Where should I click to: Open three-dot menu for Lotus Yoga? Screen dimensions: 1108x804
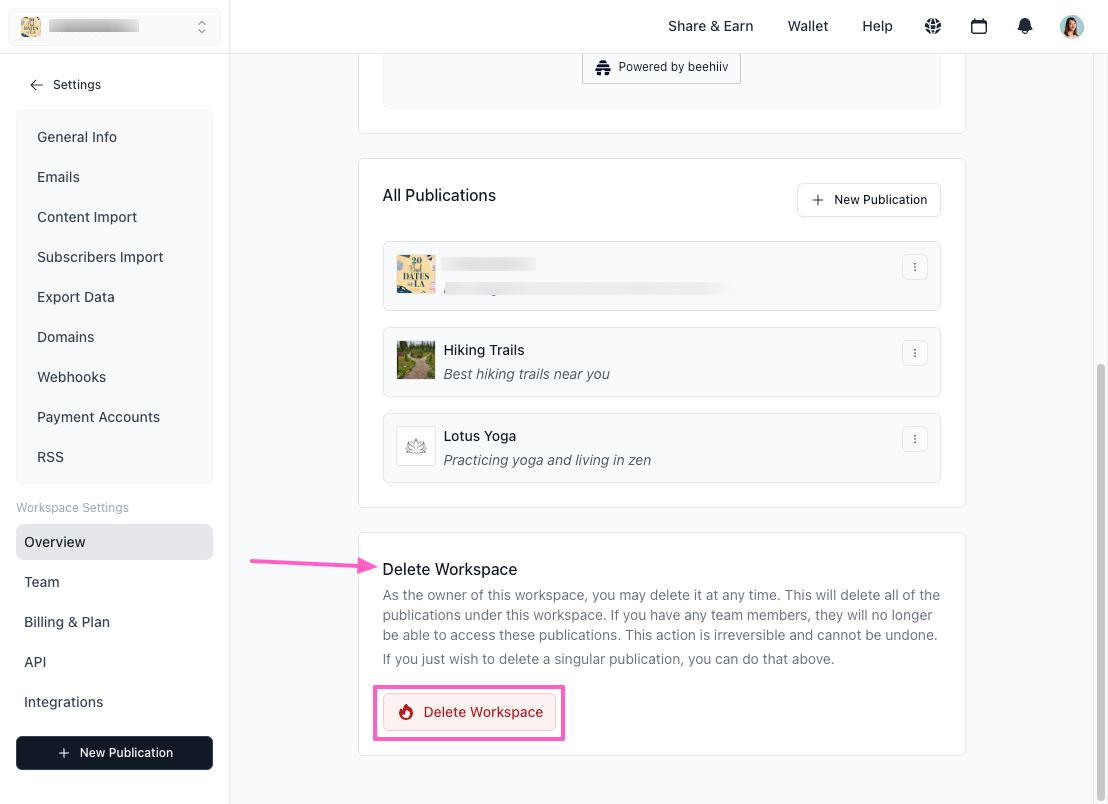pyautogui.click(x=915, y=439)
